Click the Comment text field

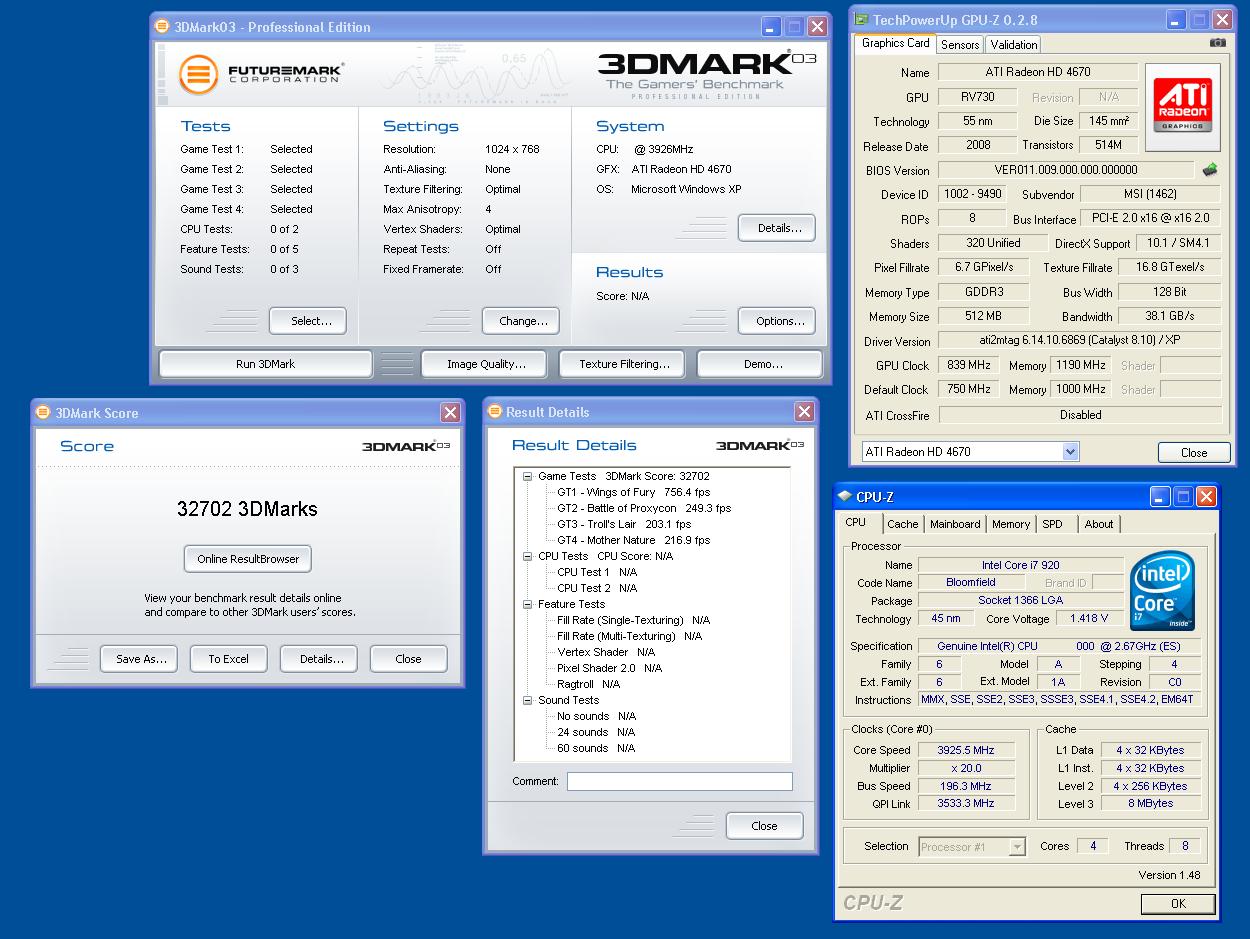pos(679,782)
